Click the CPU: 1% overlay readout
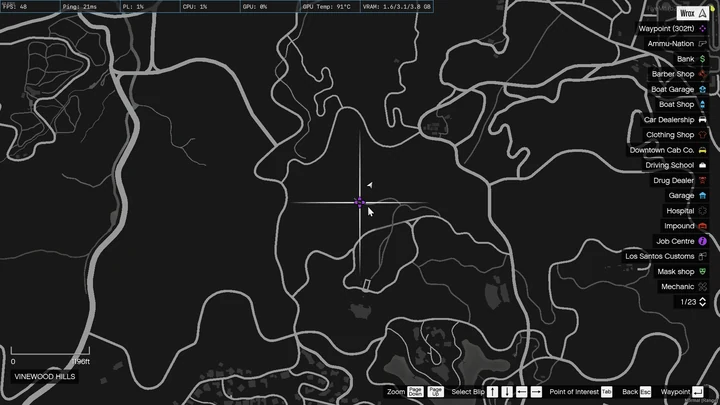This screenshot has width=720, height=405. tap(195, 7)
